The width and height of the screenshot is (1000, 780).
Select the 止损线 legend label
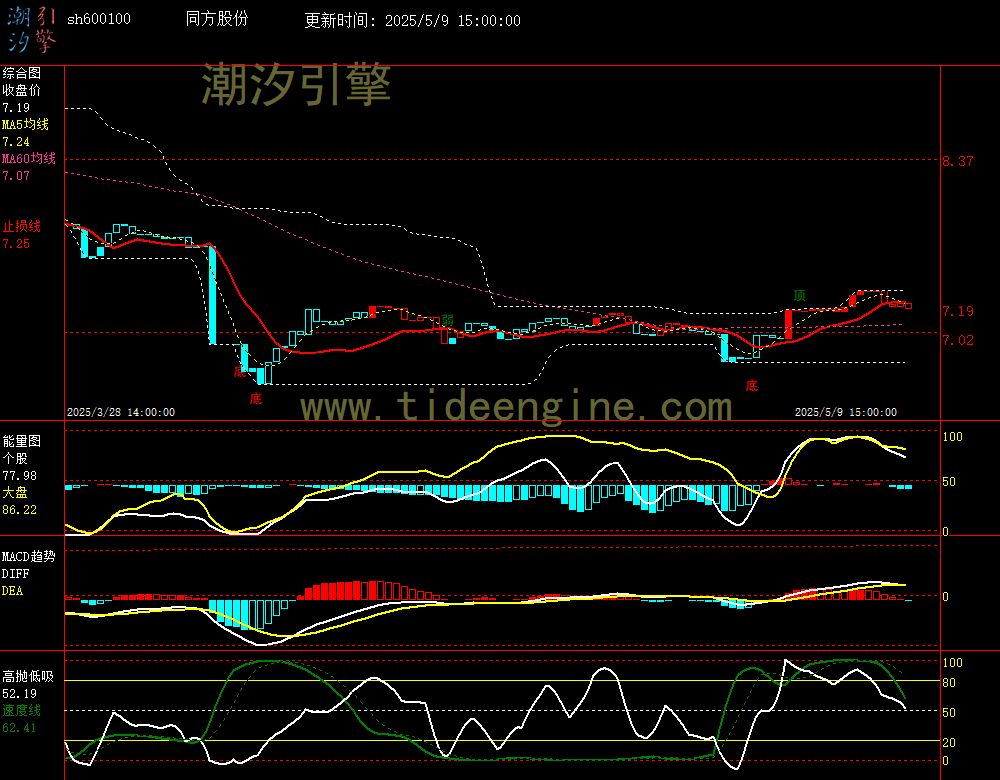[x=22, y=226]
